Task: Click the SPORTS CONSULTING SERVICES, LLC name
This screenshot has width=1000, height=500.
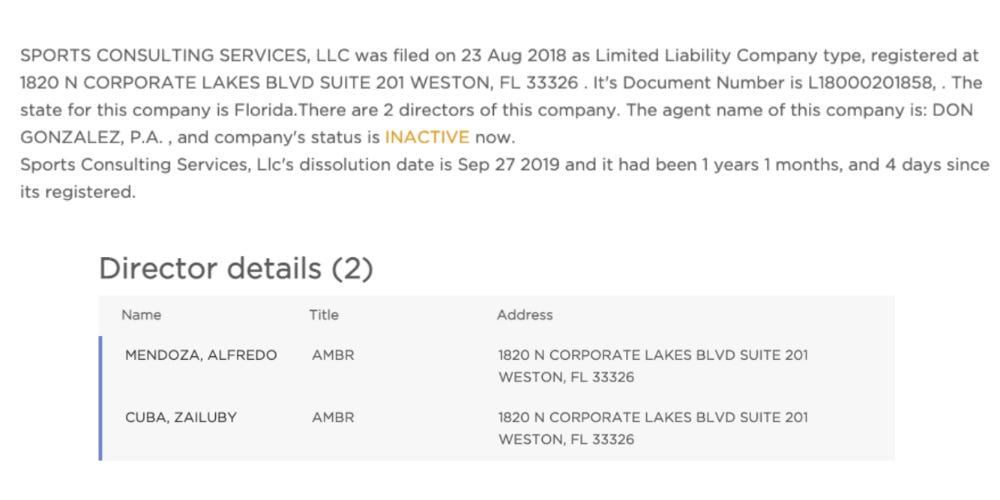Action: coord(184,55)
